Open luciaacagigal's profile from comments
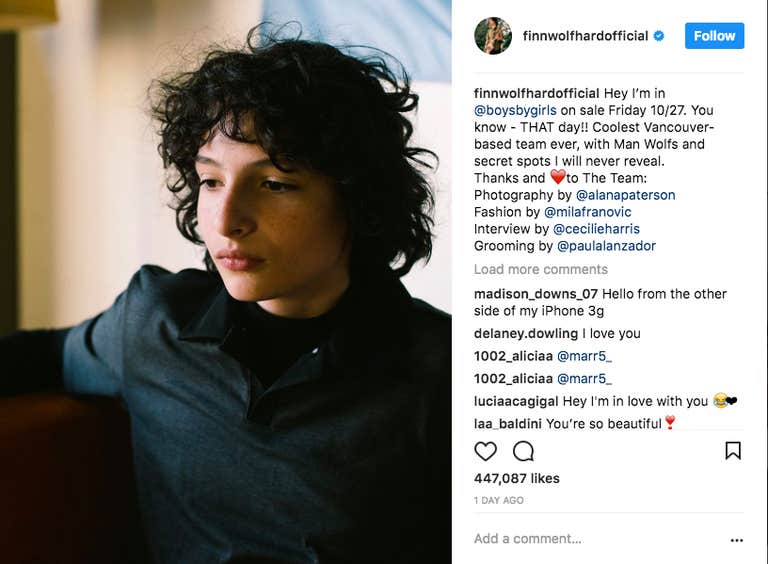 click(x=516, y=401)
